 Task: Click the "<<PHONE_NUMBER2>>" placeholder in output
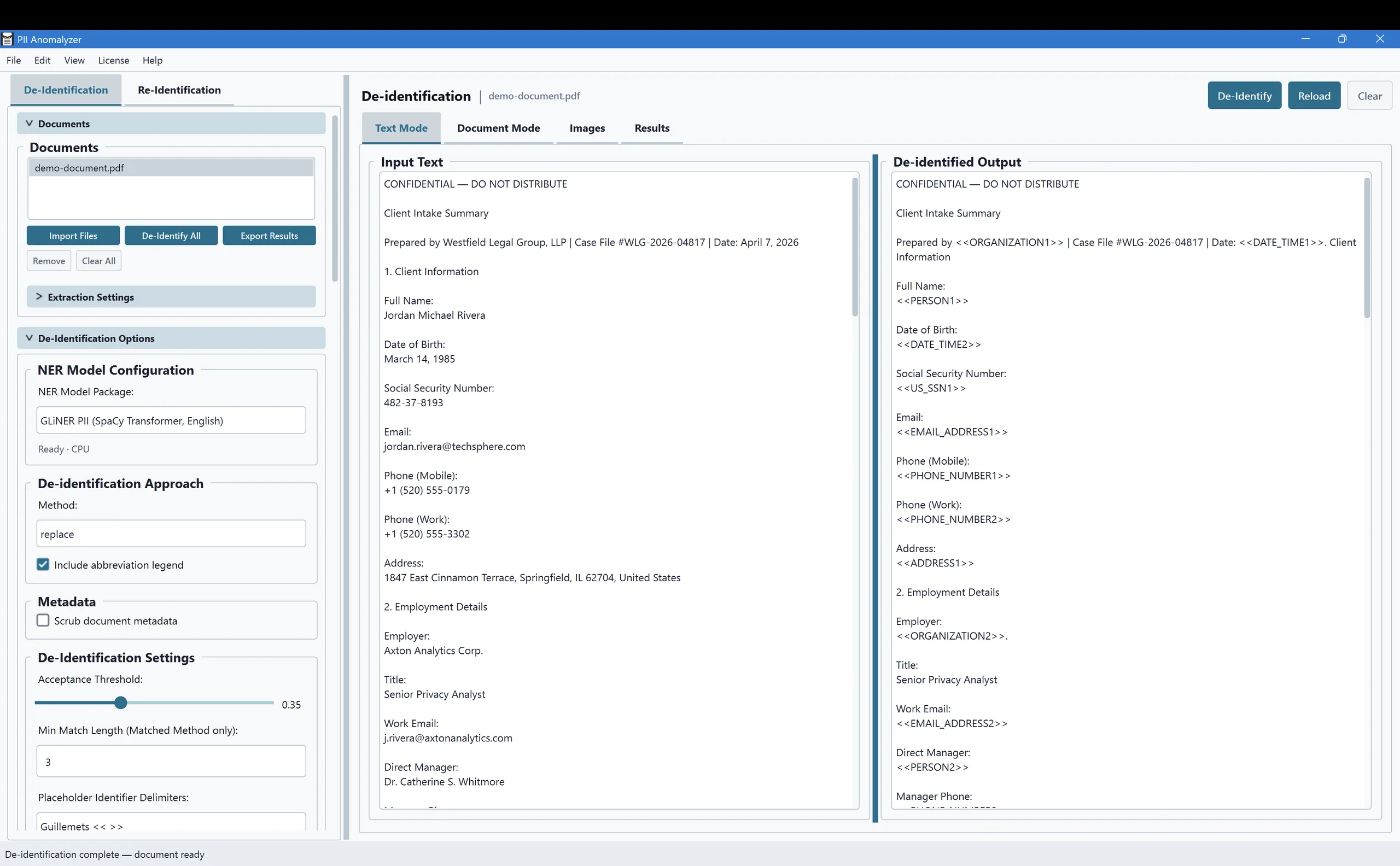(953, 519)
